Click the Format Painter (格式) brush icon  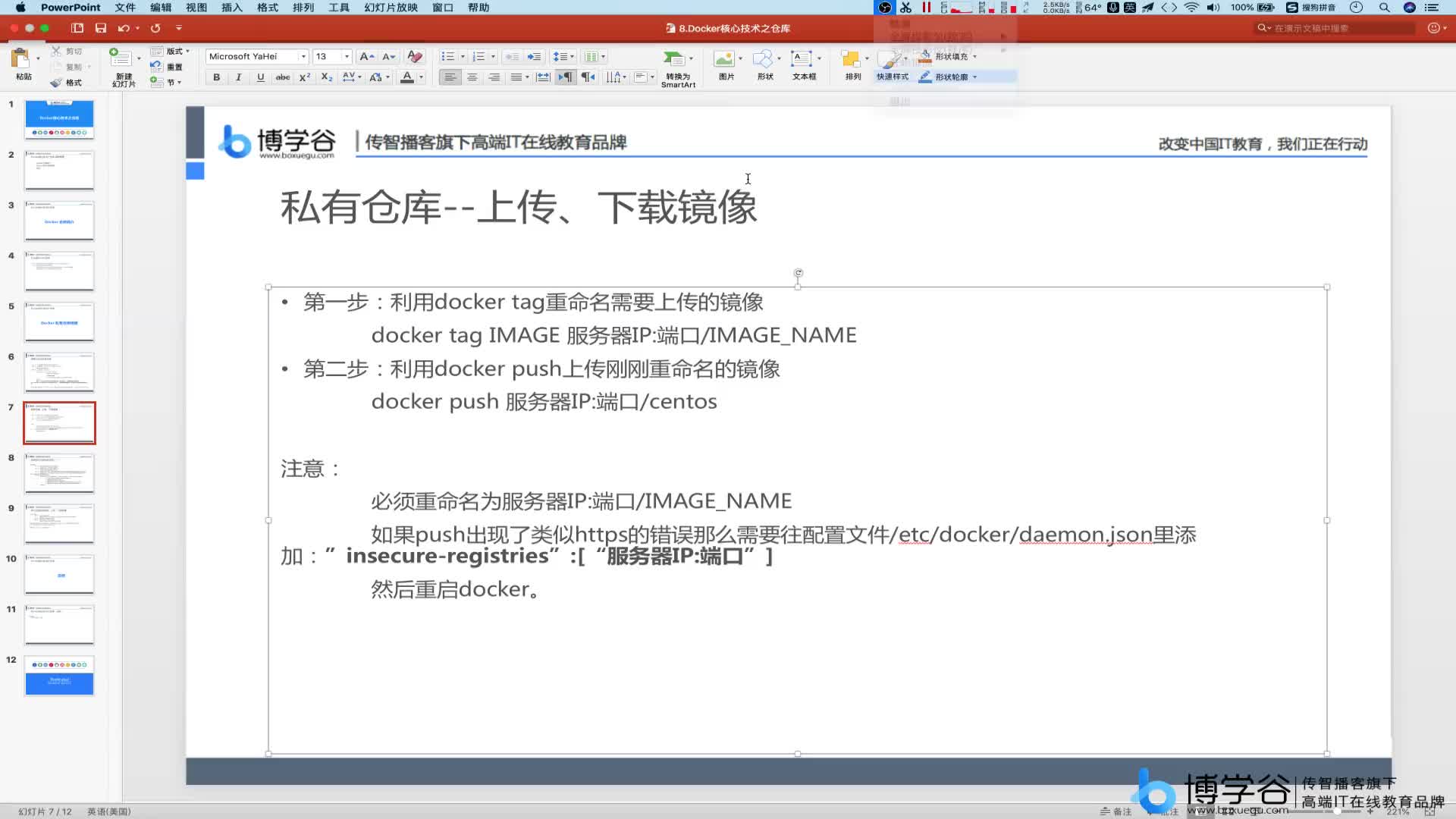point(56,83)
